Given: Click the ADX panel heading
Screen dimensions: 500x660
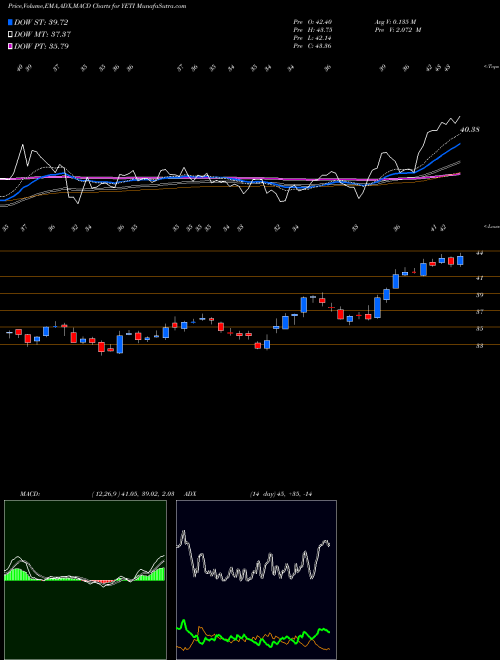Looking at the screenshot, I should (190, 494).
